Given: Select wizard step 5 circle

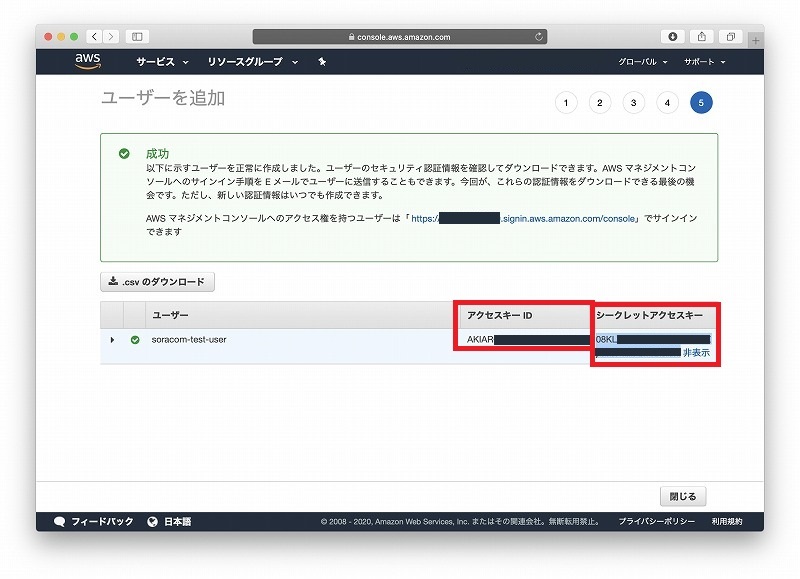Looking at the screenshot, I should [701, 103].
